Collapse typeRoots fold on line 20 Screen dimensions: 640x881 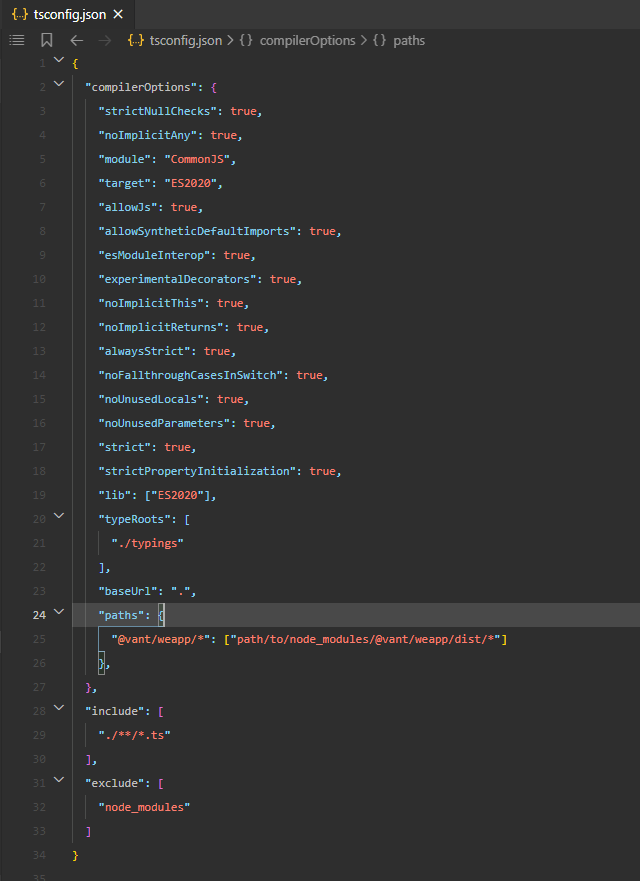(58, 516)
